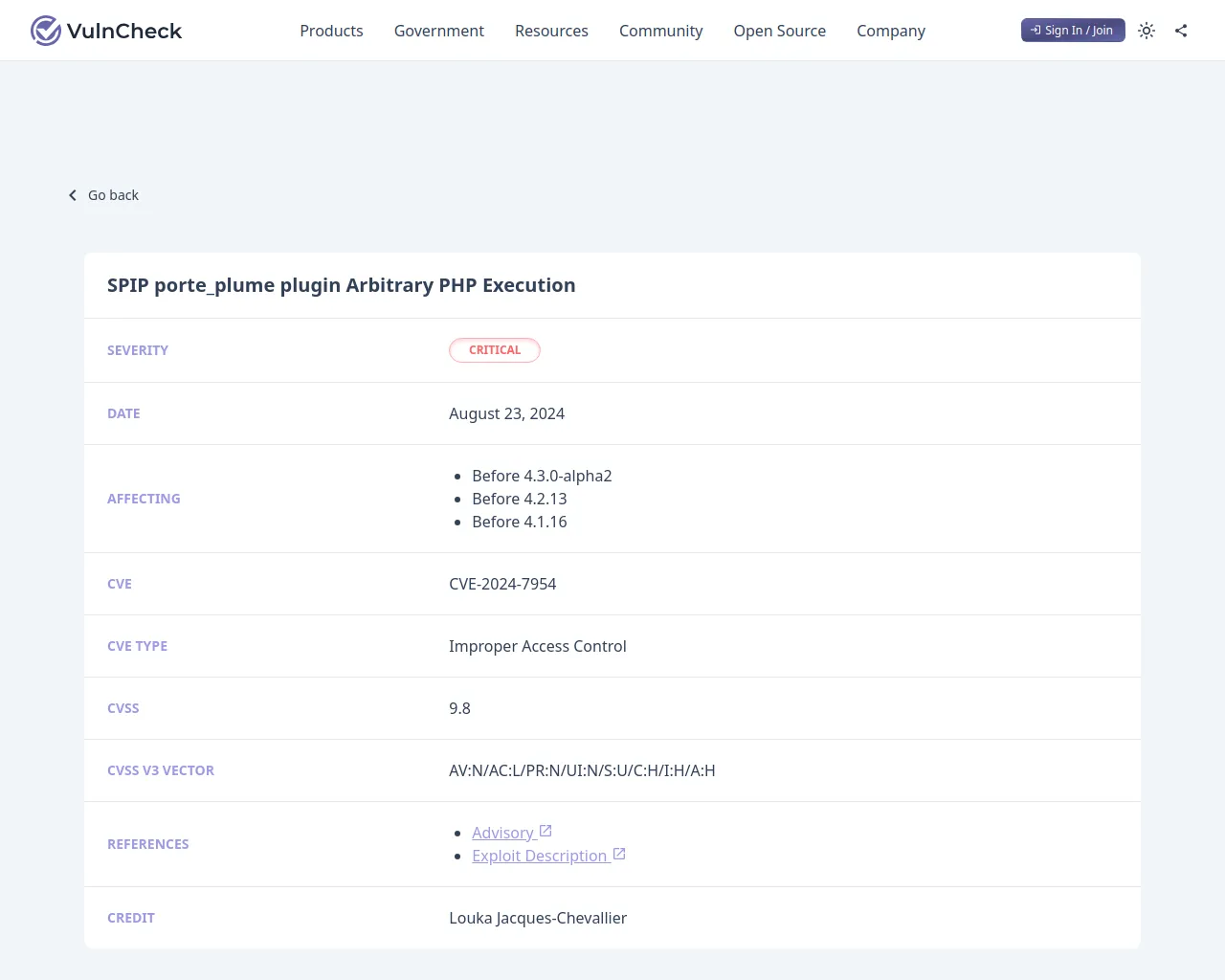This screenshot has width=1225, height=980.
Task: Click the Sign In / Join button
Action: pos(1073,31)
